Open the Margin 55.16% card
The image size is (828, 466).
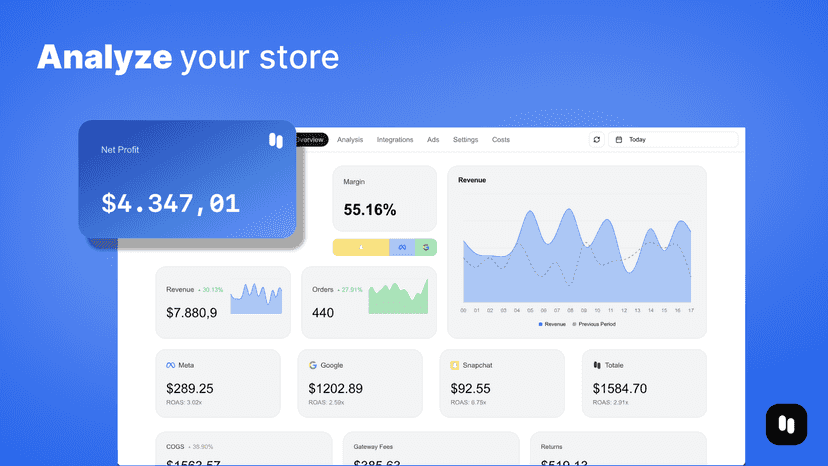(x=384, y=199)
